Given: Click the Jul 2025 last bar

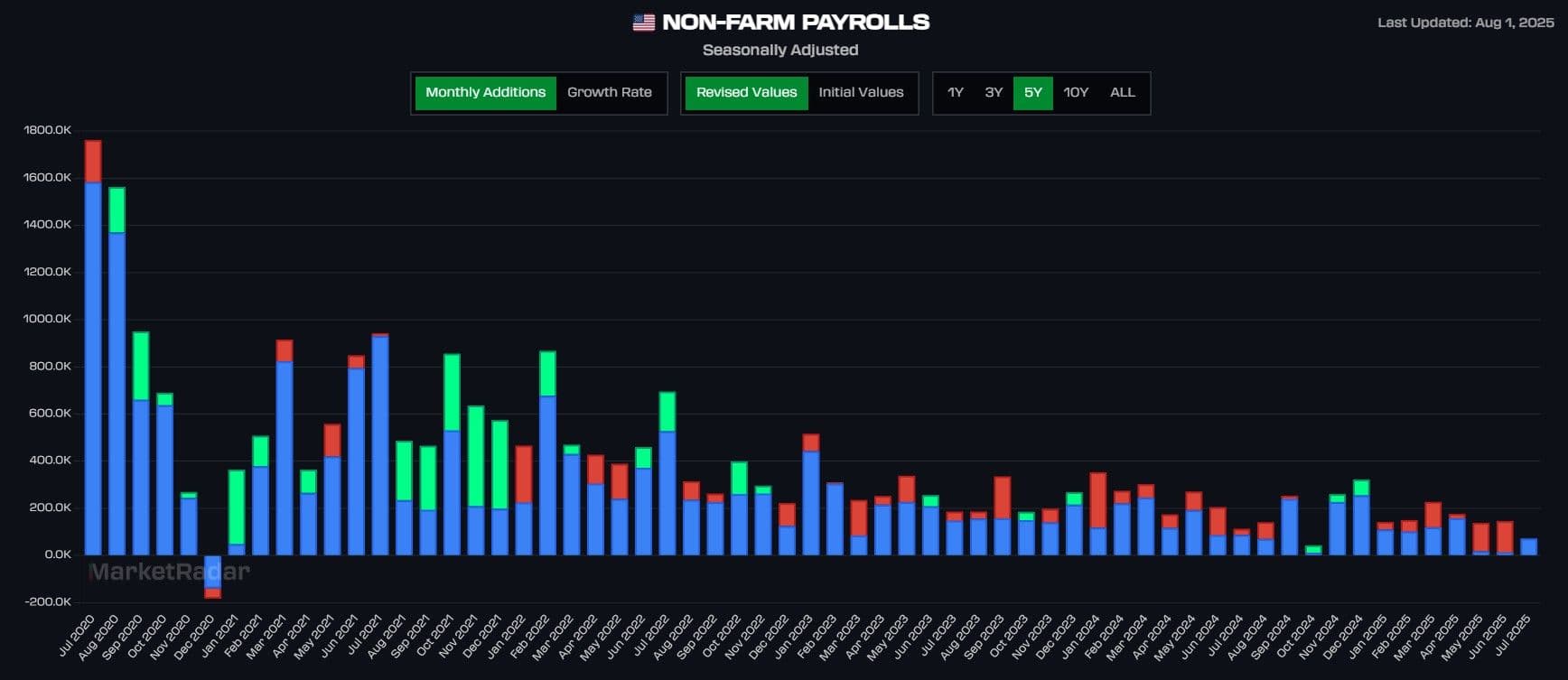Looking at the screenshot, I should (x=1528, y=546).
